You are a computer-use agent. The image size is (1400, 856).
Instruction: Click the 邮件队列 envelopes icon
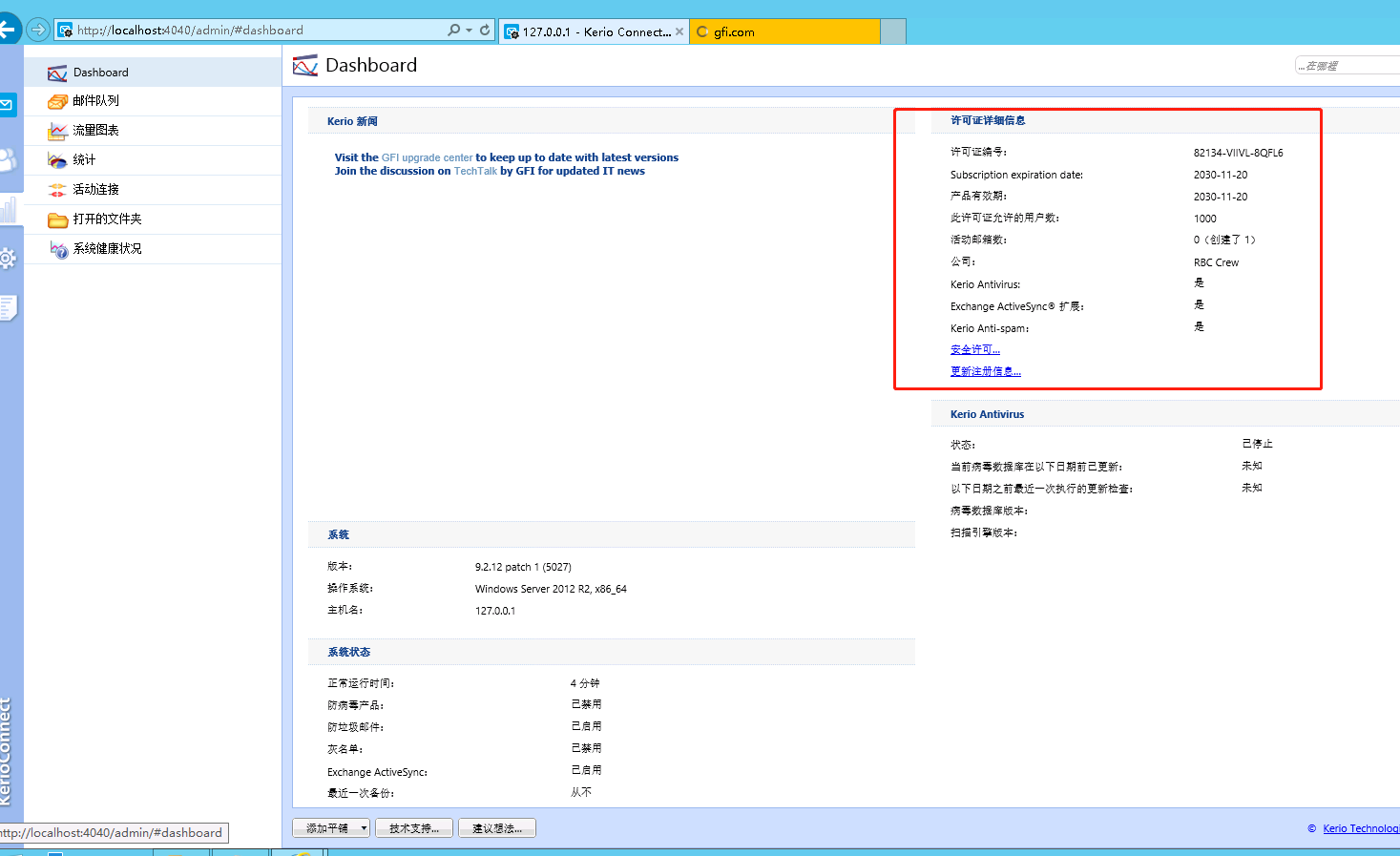[57, 101]
